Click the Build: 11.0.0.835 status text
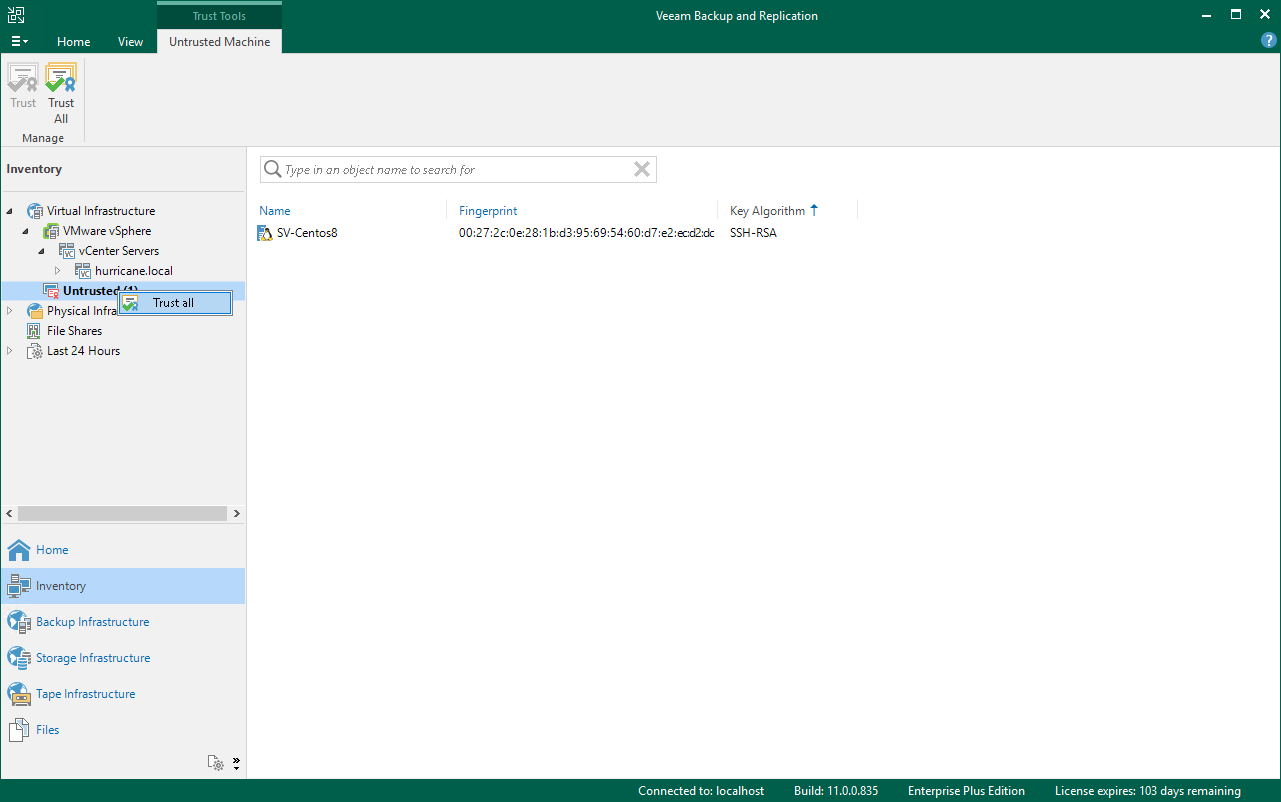This screenshot has height=802, width=1281. (836, 791)
